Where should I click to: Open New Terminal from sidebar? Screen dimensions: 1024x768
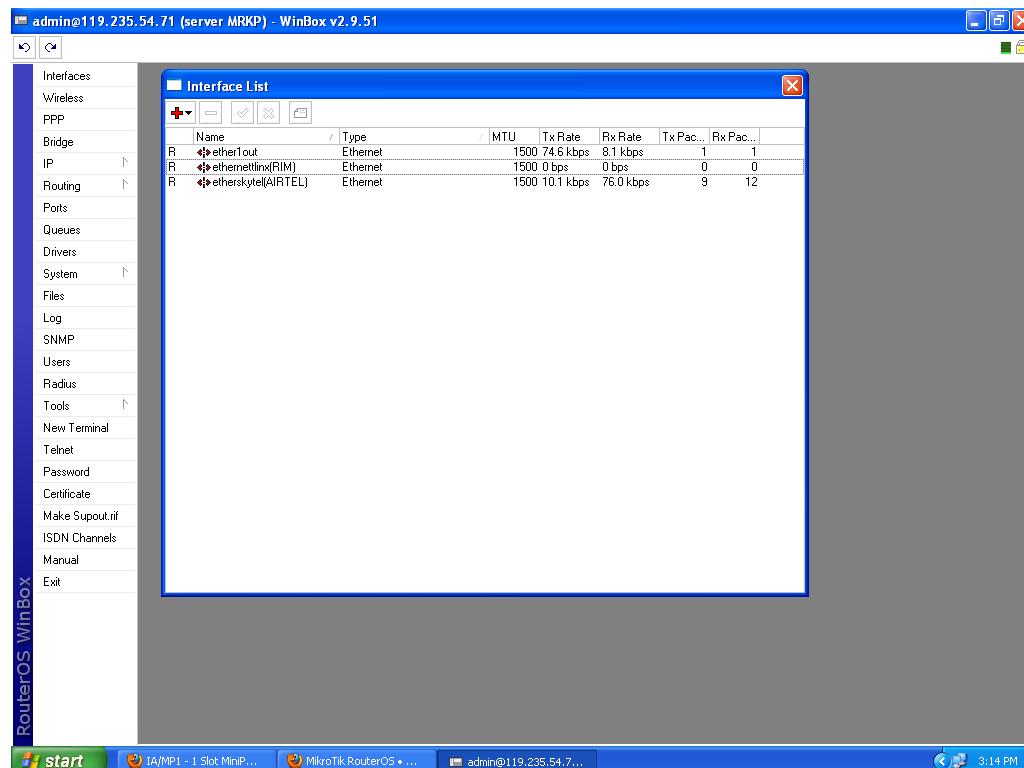pyautogui.click(x=76, y=428)
